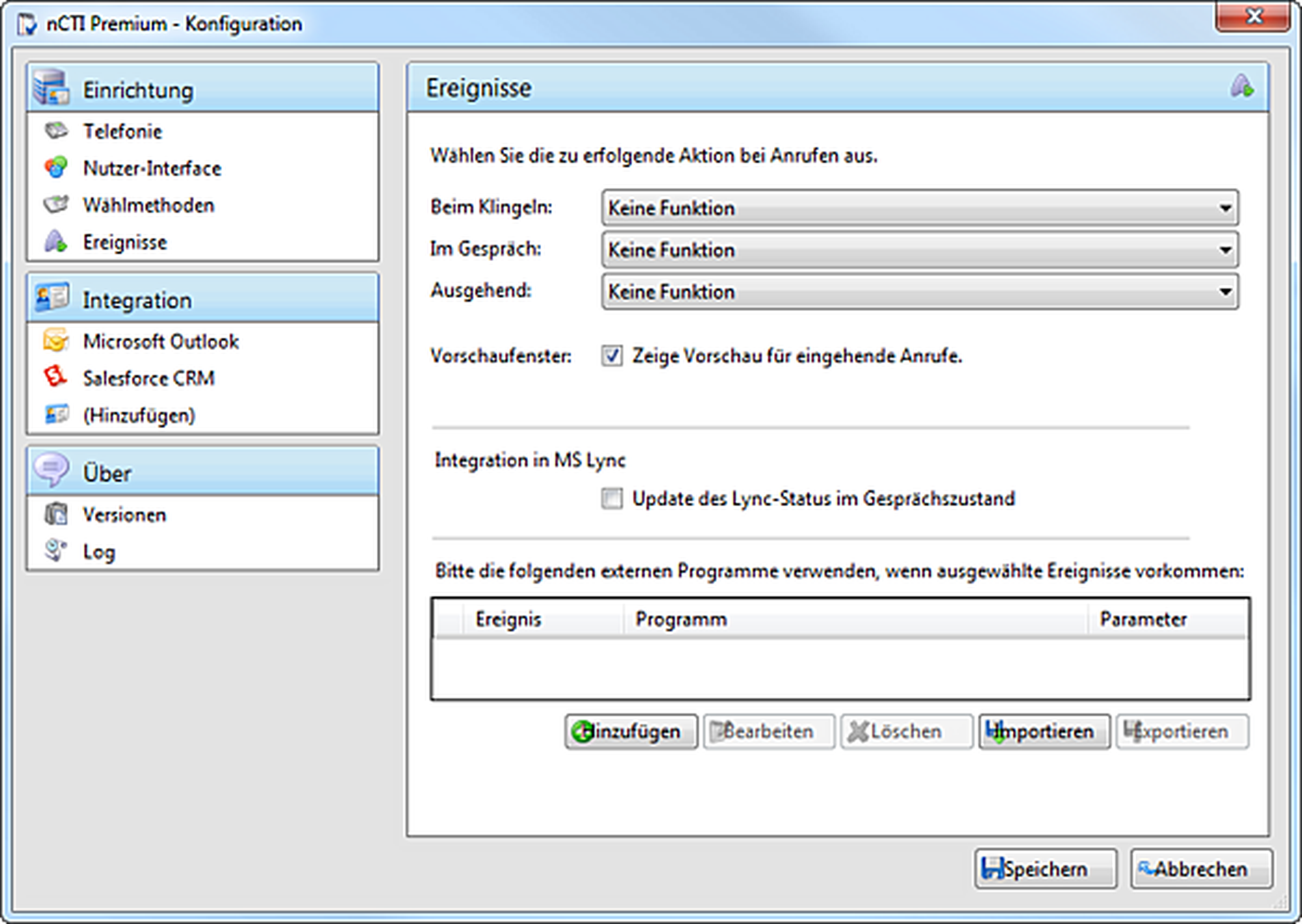
Task: Click the (Hinzufügen) integration icon
Action: click(56, 414)
